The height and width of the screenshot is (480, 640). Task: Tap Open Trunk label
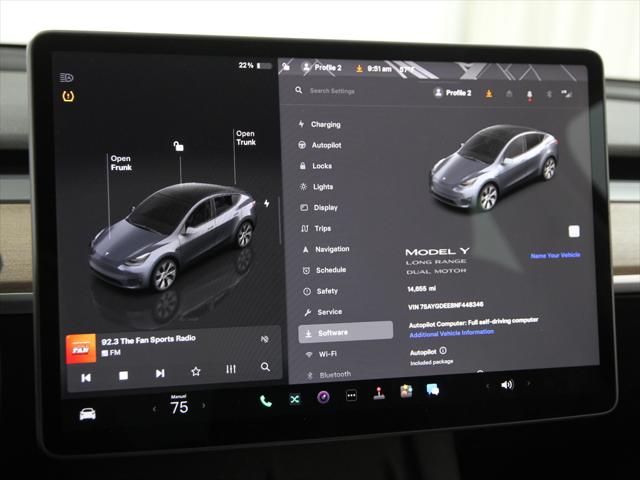pyautogui.click(x=246, y=138)
